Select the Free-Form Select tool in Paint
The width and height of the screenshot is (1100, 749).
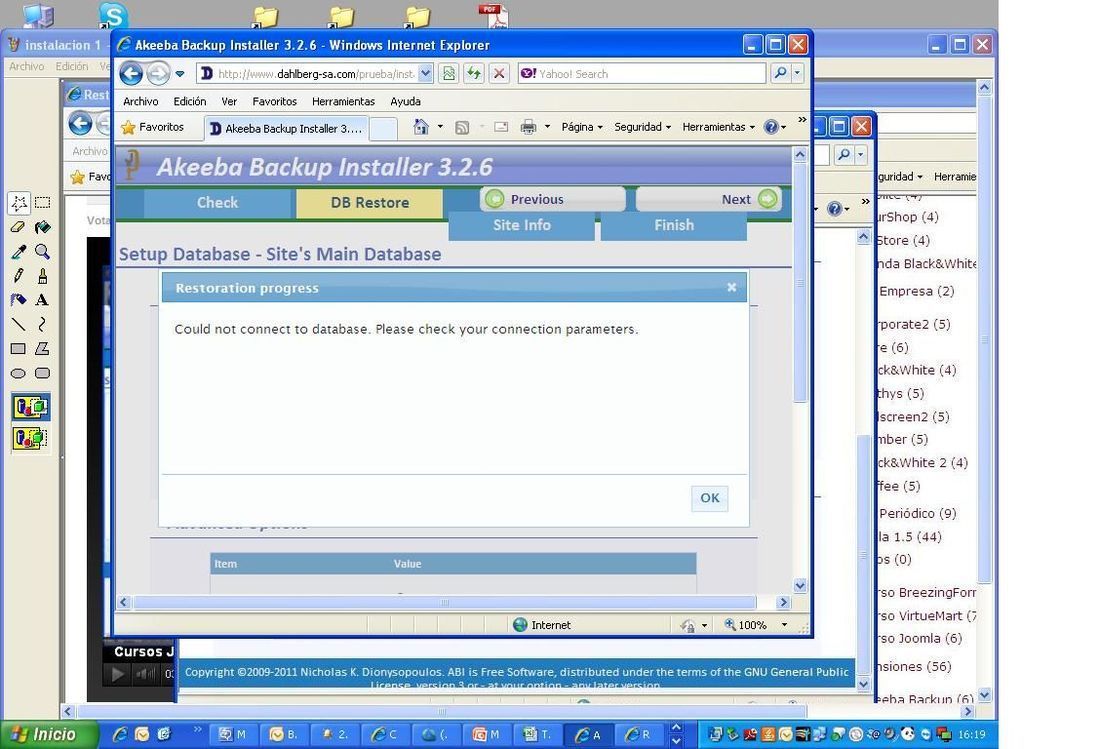point(19,203)
